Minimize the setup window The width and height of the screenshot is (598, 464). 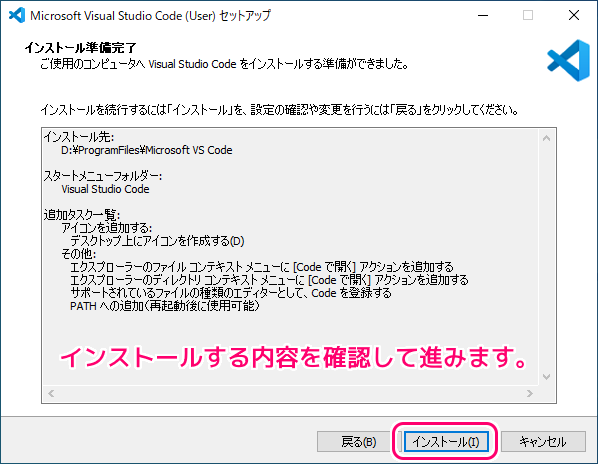483,15
